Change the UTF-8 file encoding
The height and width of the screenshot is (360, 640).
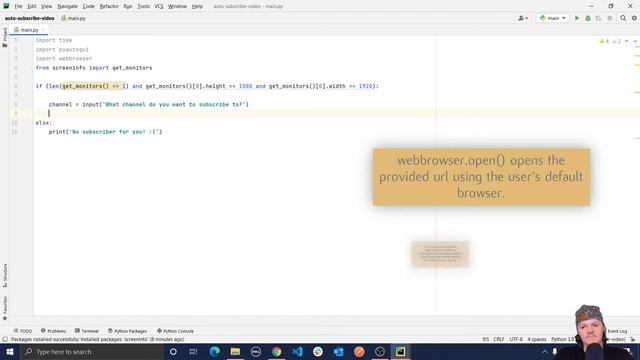tap(516, 340)
